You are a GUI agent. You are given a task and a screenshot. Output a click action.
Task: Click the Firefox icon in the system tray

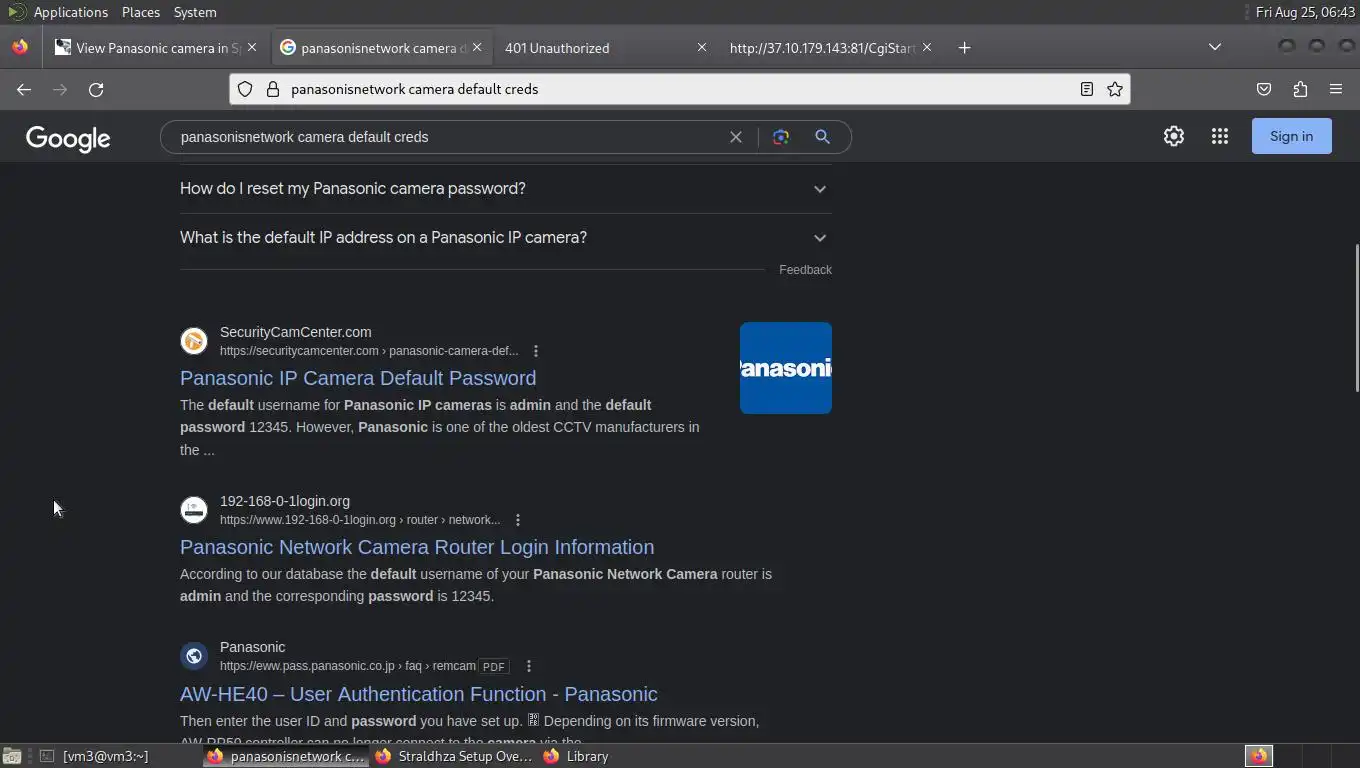click(x=1259, y=756)
